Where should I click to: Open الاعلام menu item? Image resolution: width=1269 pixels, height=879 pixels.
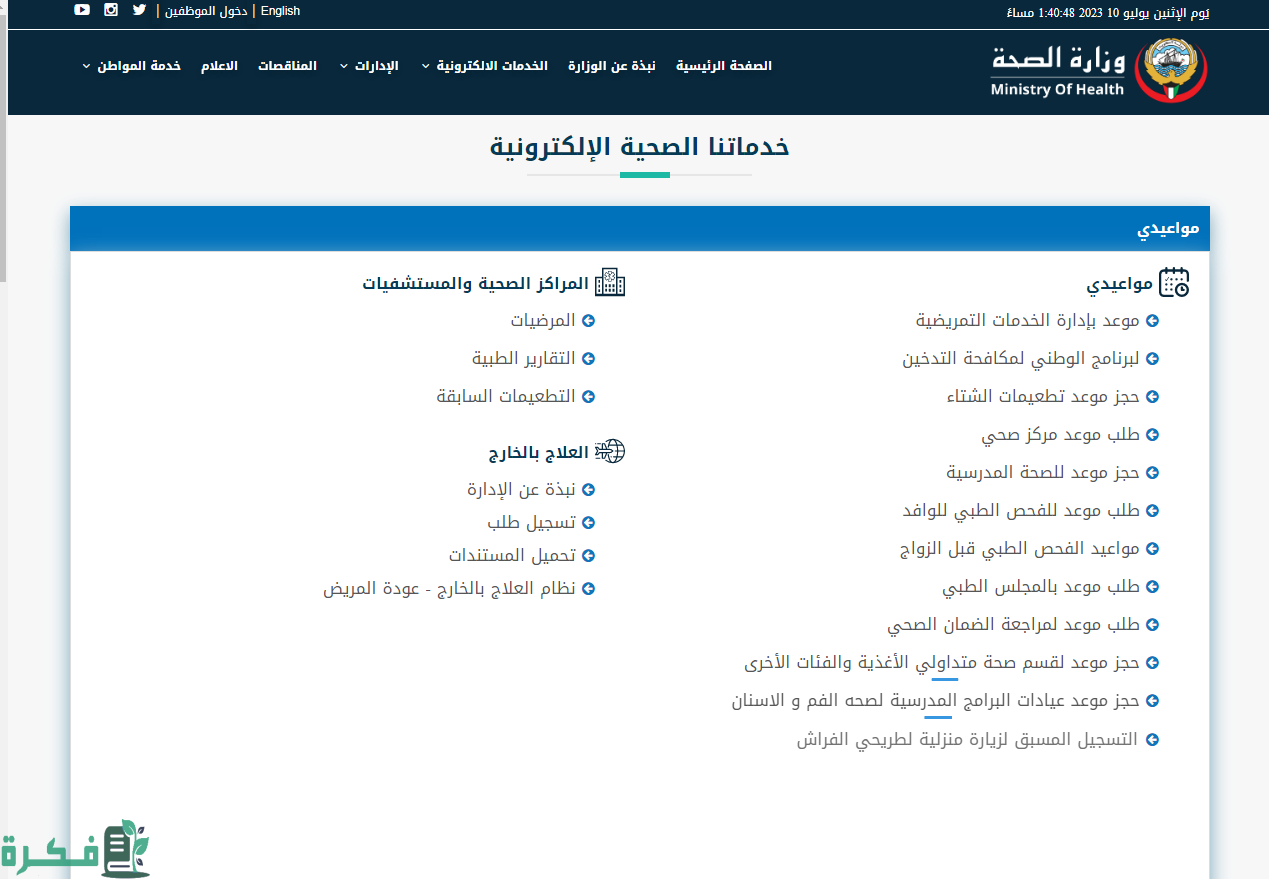[219, 66]
